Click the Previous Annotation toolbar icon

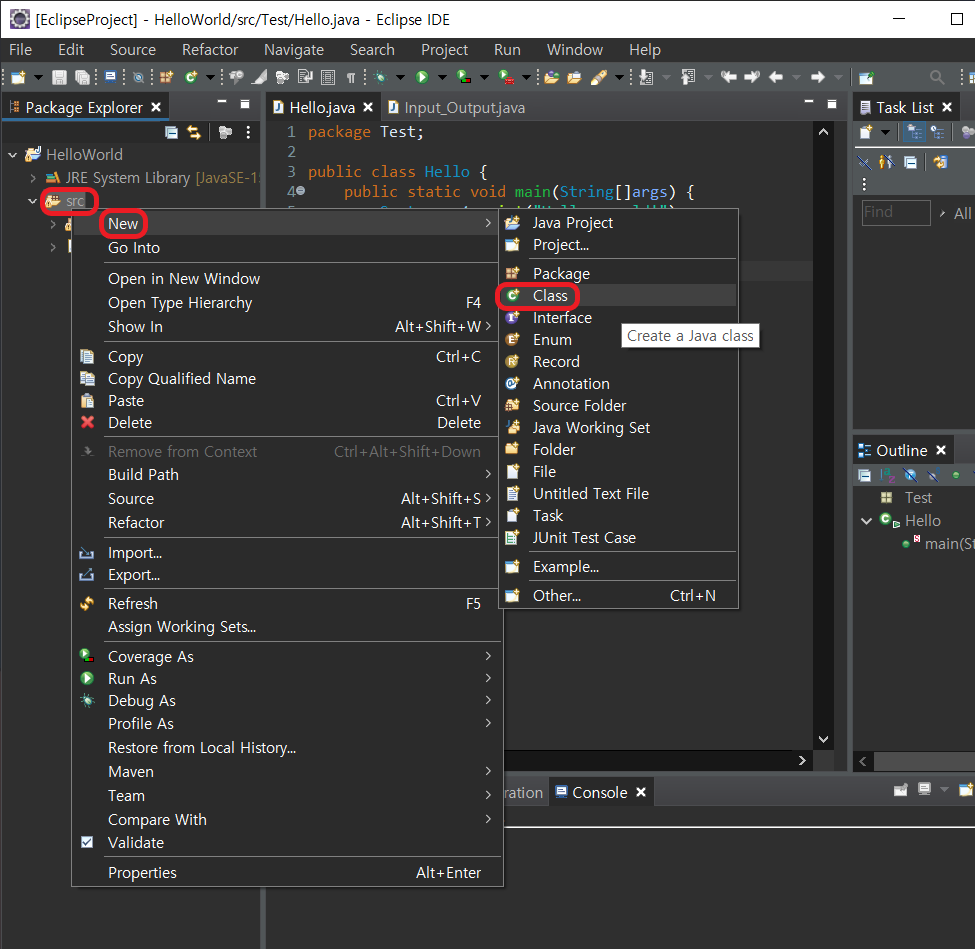[688, 77]
